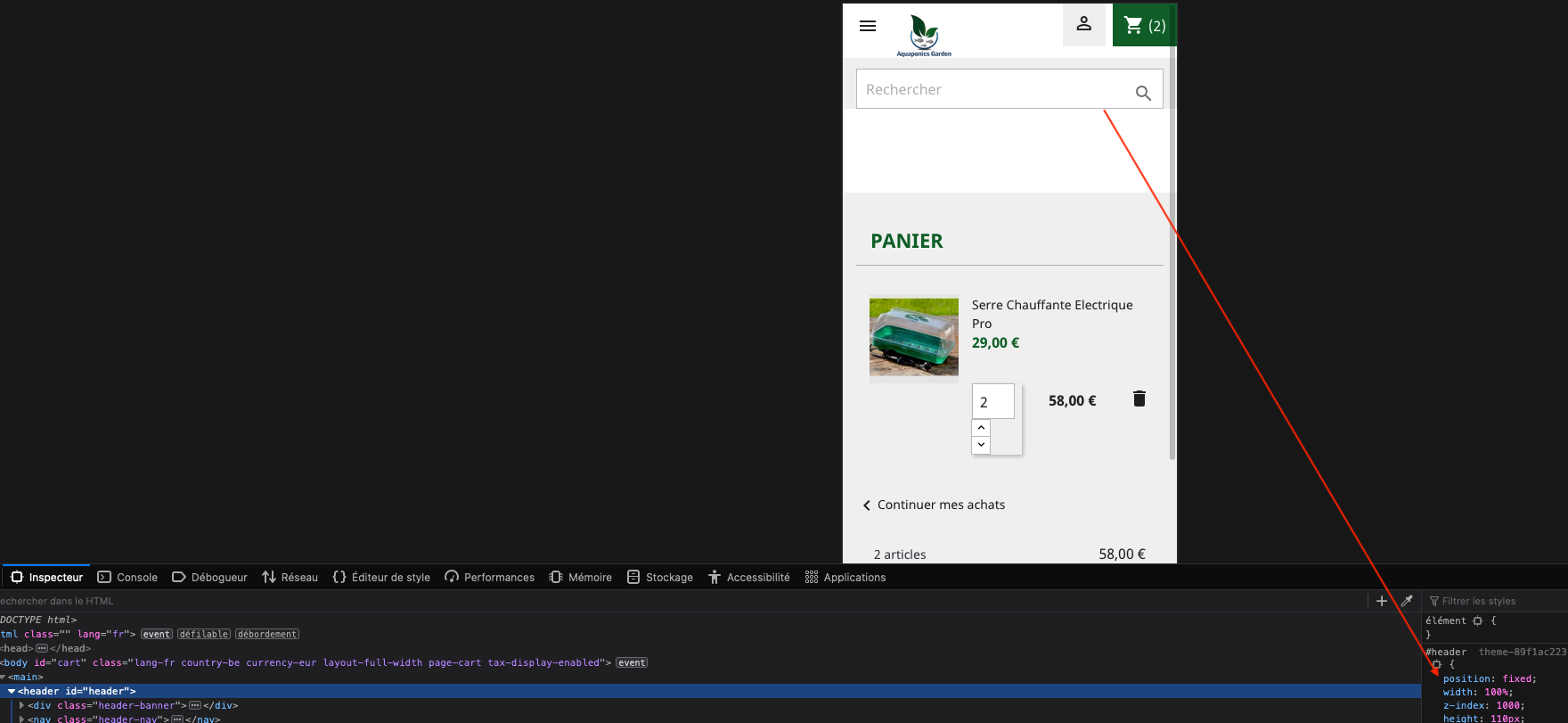Click the 58,00 € line total
Screen dimensions: 1568x723
pyautogui.click(x=1073, y=400)
